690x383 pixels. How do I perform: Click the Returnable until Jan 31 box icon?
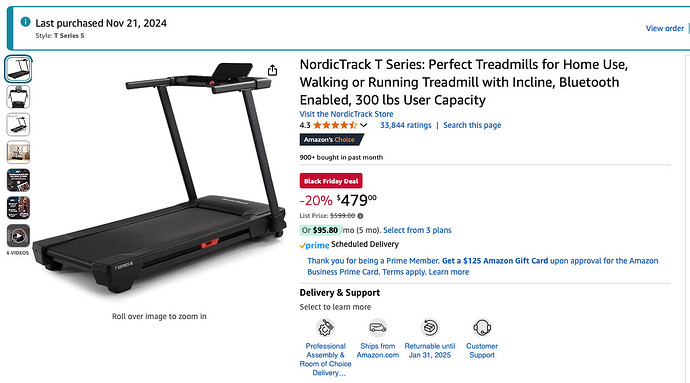(x=430, y=328)
